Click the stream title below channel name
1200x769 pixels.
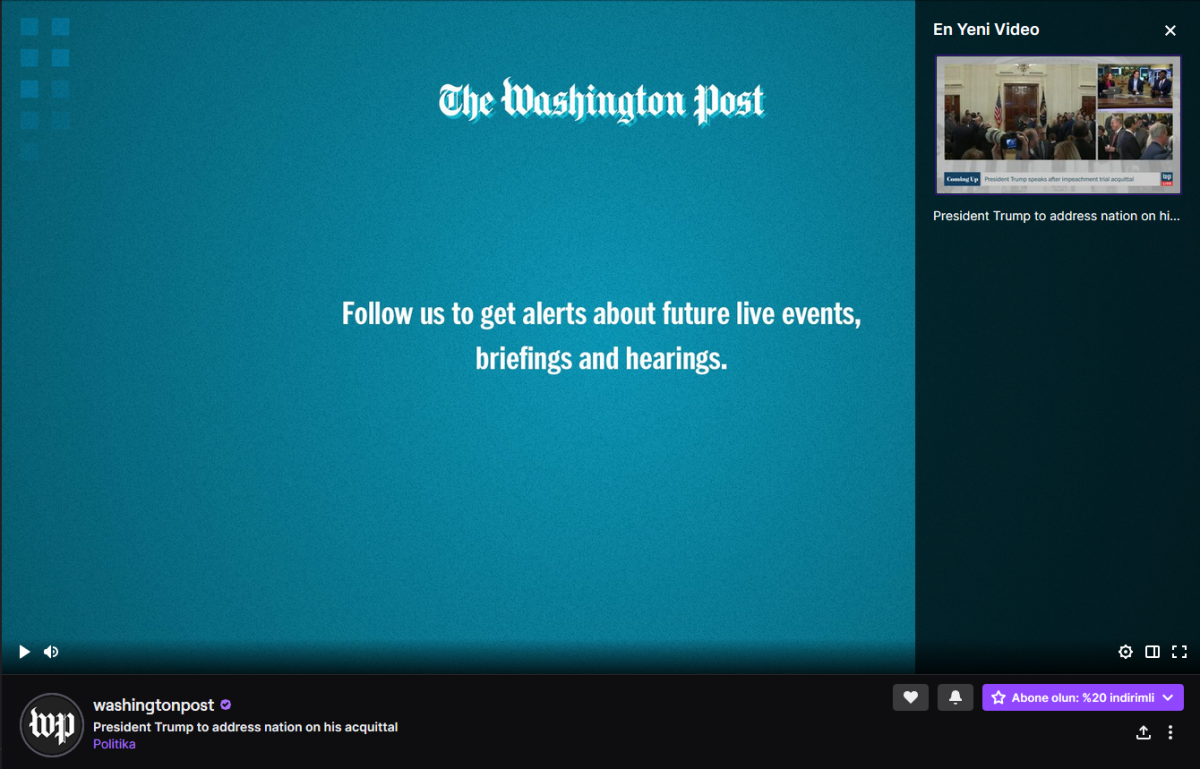pos(245,727)
